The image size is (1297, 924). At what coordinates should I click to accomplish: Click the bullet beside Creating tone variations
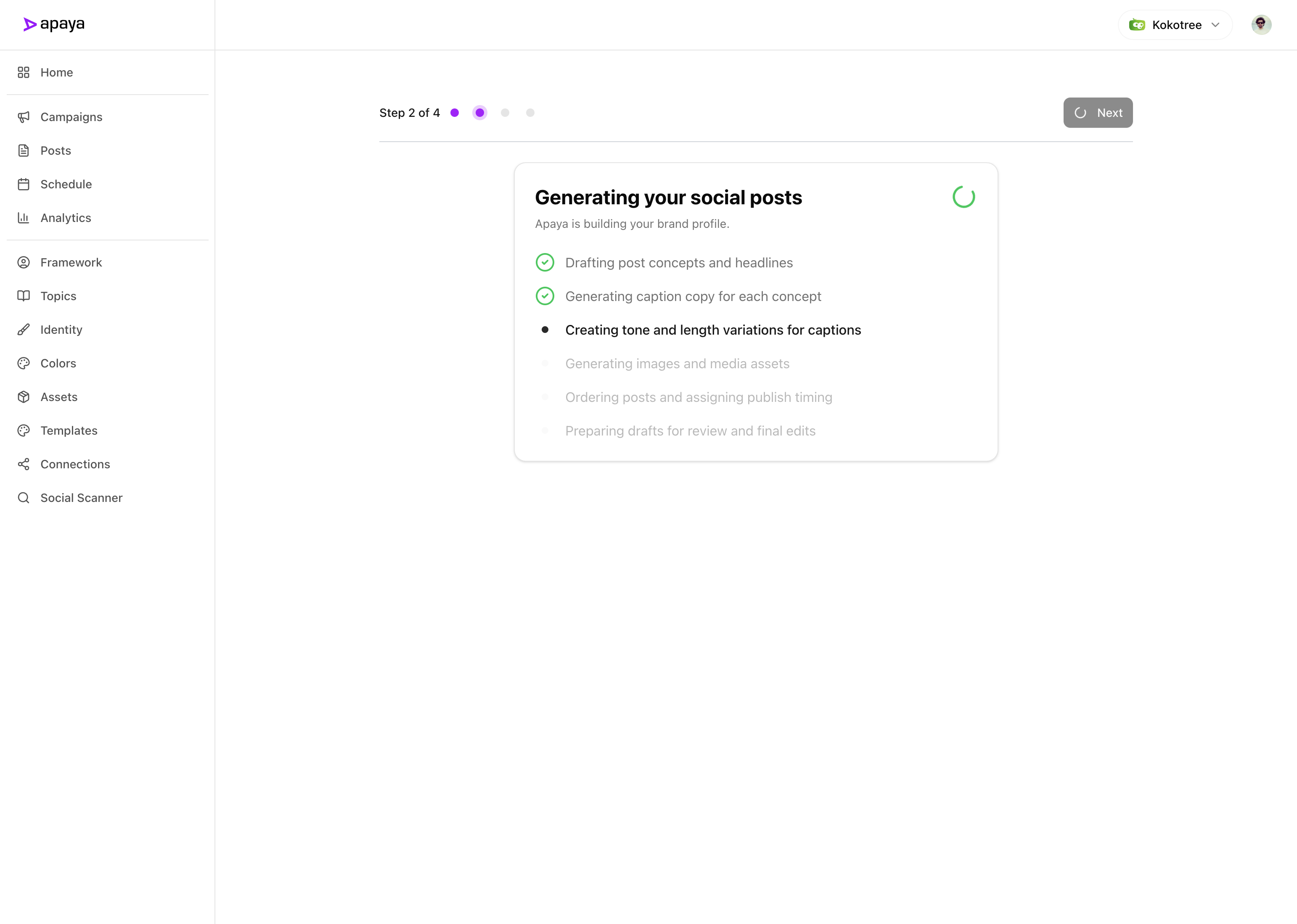coord(545,330)
